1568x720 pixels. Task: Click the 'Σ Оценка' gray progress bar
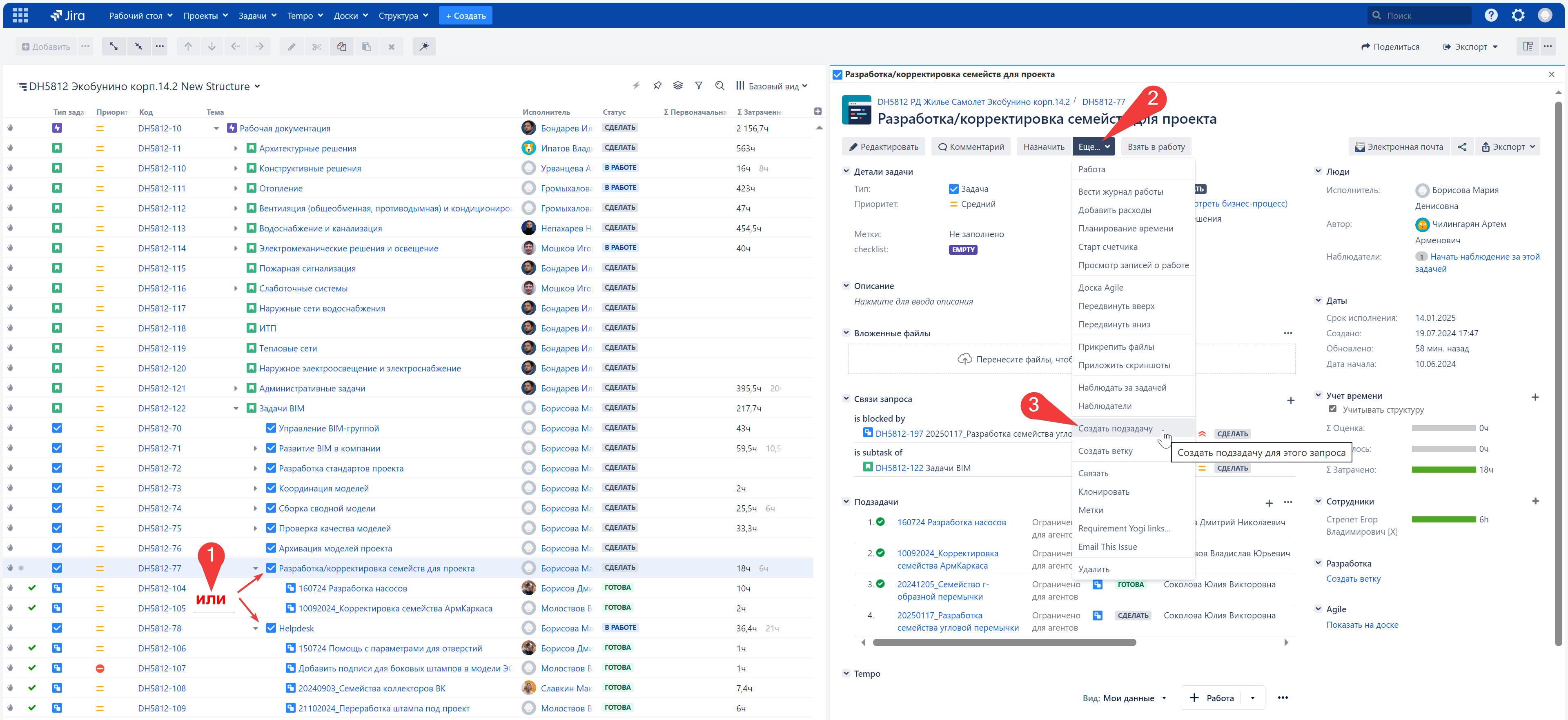1443,428
